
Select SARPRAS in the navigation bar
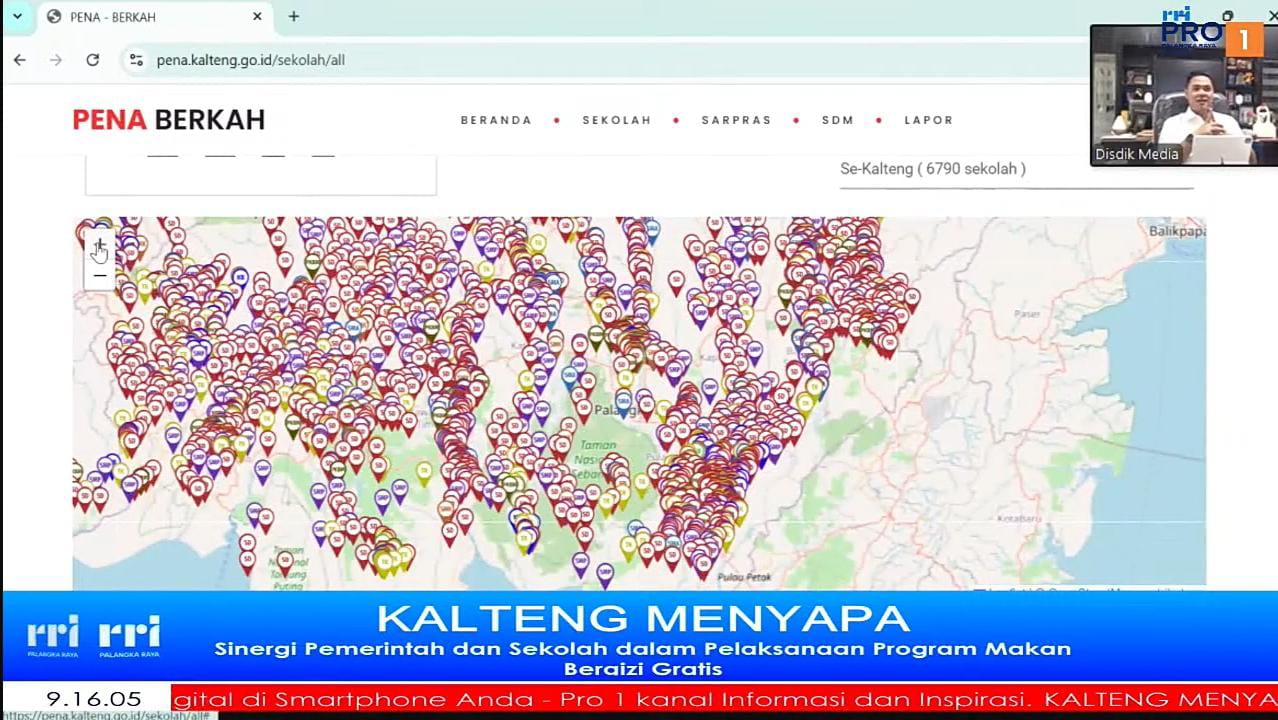click(x=736, y=120)
